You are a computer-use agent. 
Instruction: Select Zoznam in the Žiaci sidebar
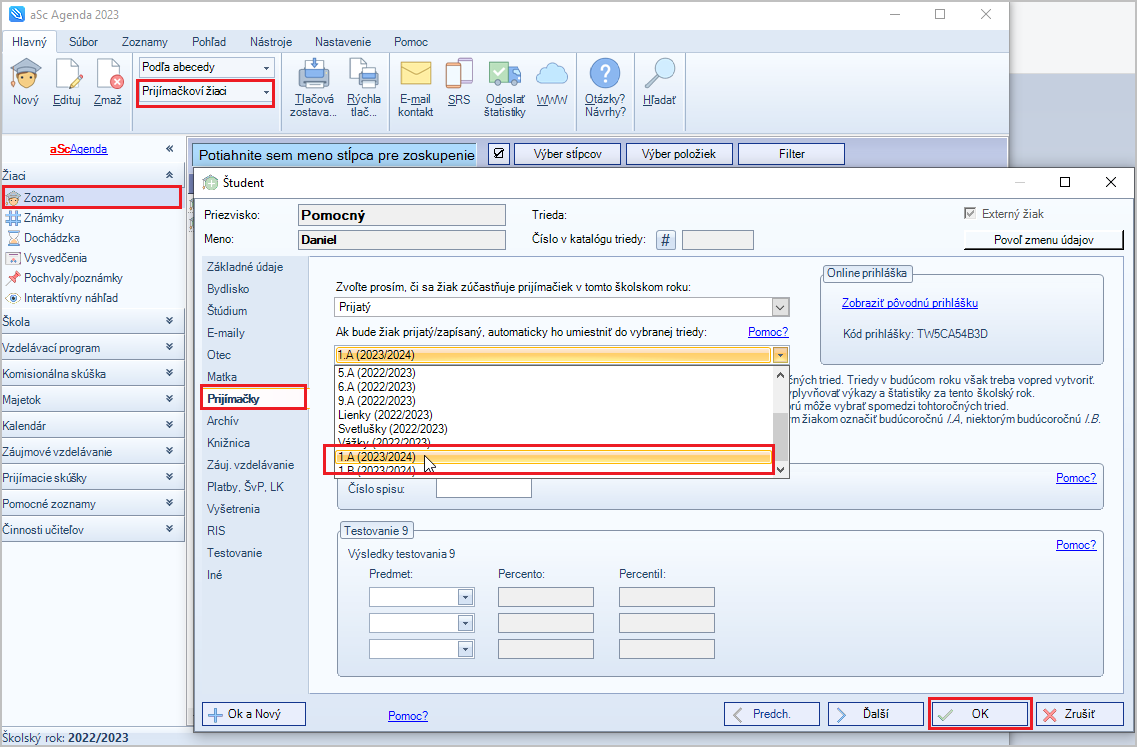[92, 197]
